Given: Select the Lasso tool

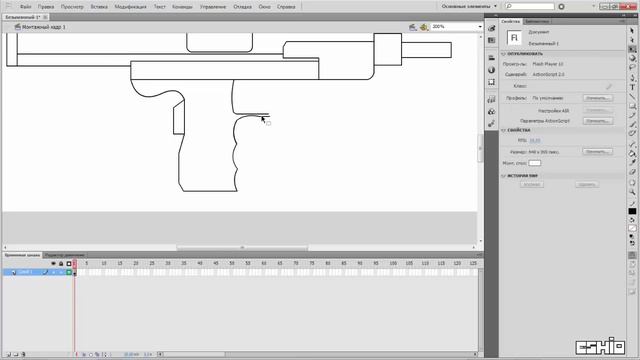Looking at the screenshot, I should [632, 67].
